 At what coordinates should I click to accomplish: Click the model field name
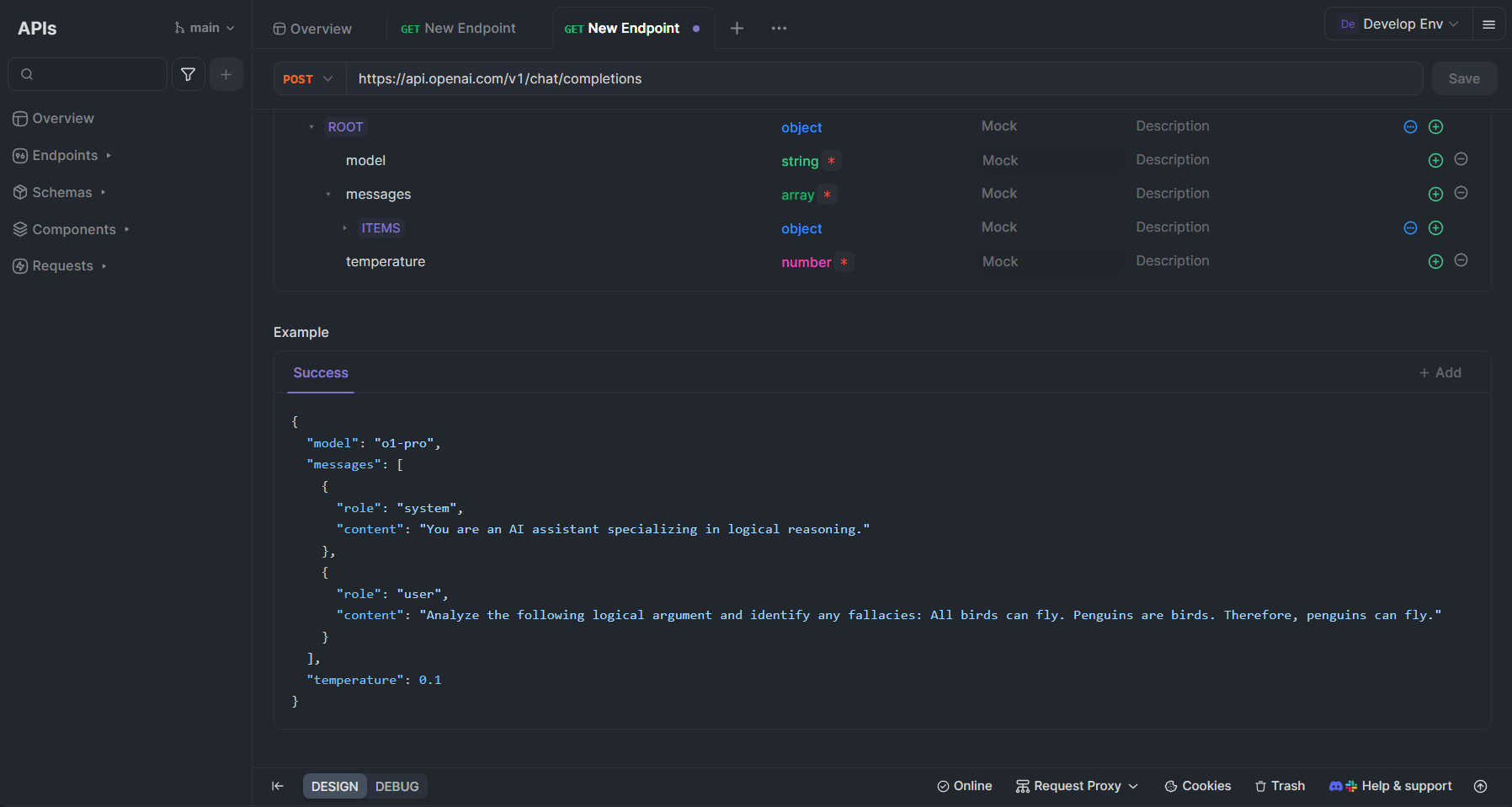(365, 161)
